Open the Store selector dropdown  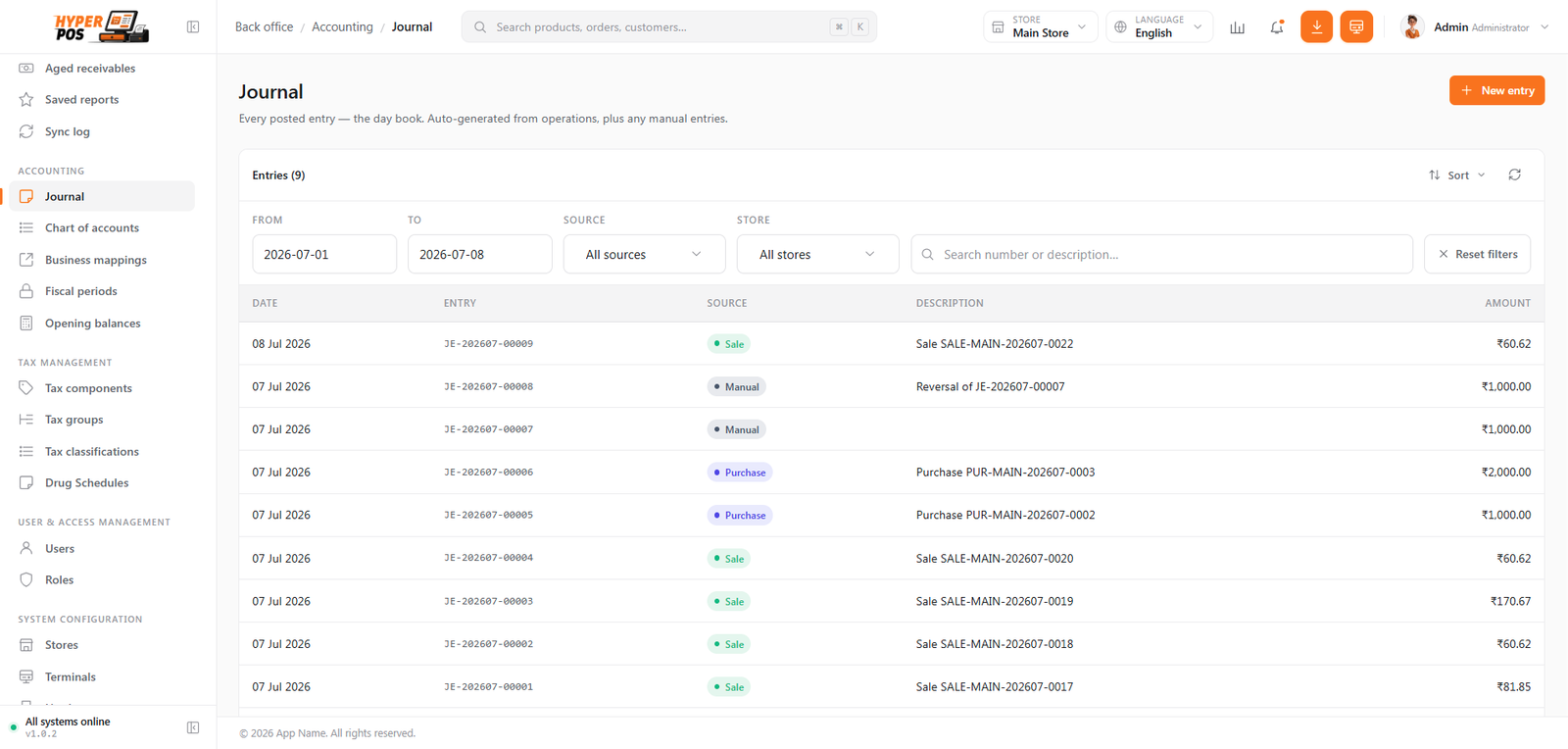[x=1040, y=26]
